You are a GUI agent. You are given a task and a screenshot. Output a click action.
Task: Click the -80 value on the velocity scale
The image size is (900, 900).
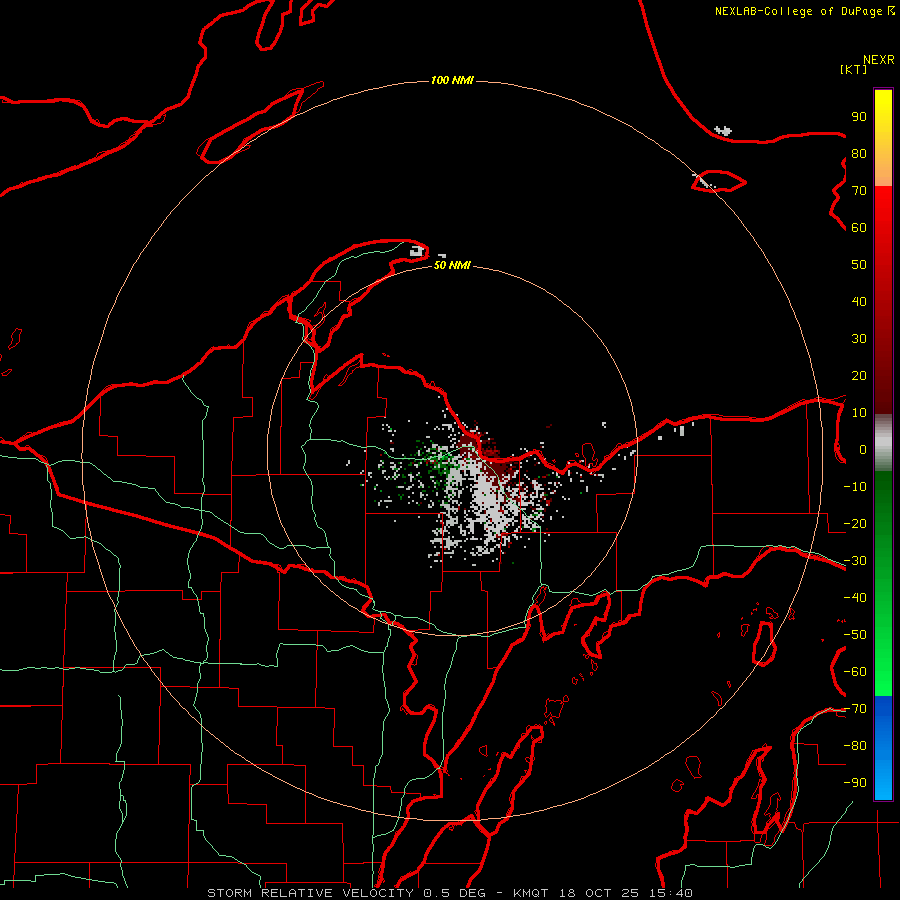tap(855, 746)
